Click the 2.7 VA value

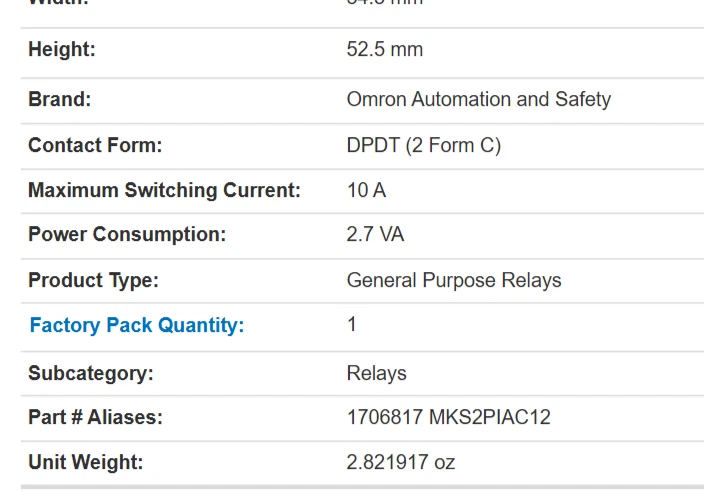coord(375,235)
